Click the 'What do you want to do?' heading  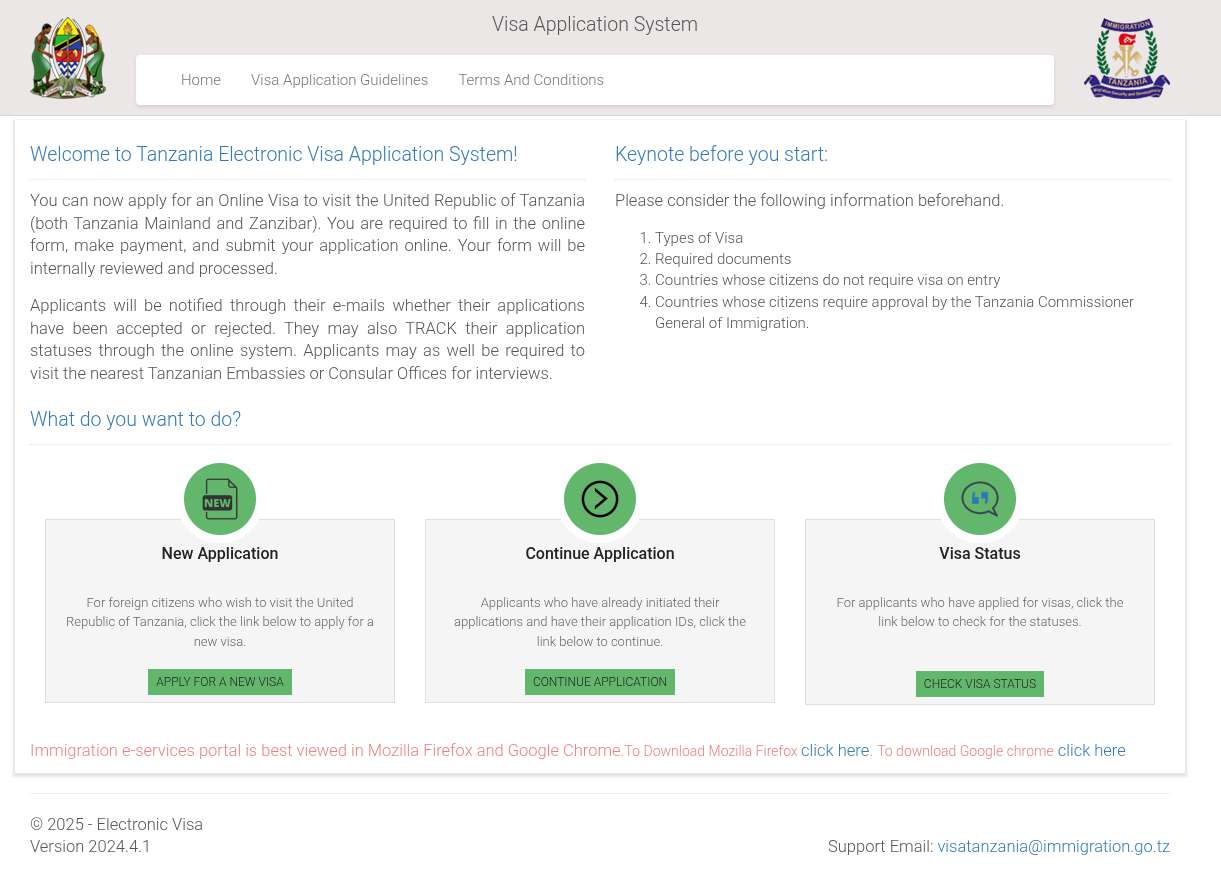(135, 419)
